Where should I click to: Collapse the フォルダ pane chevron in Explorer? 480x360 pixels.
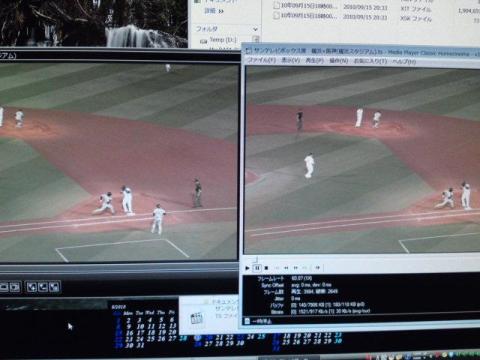(255, 29)
